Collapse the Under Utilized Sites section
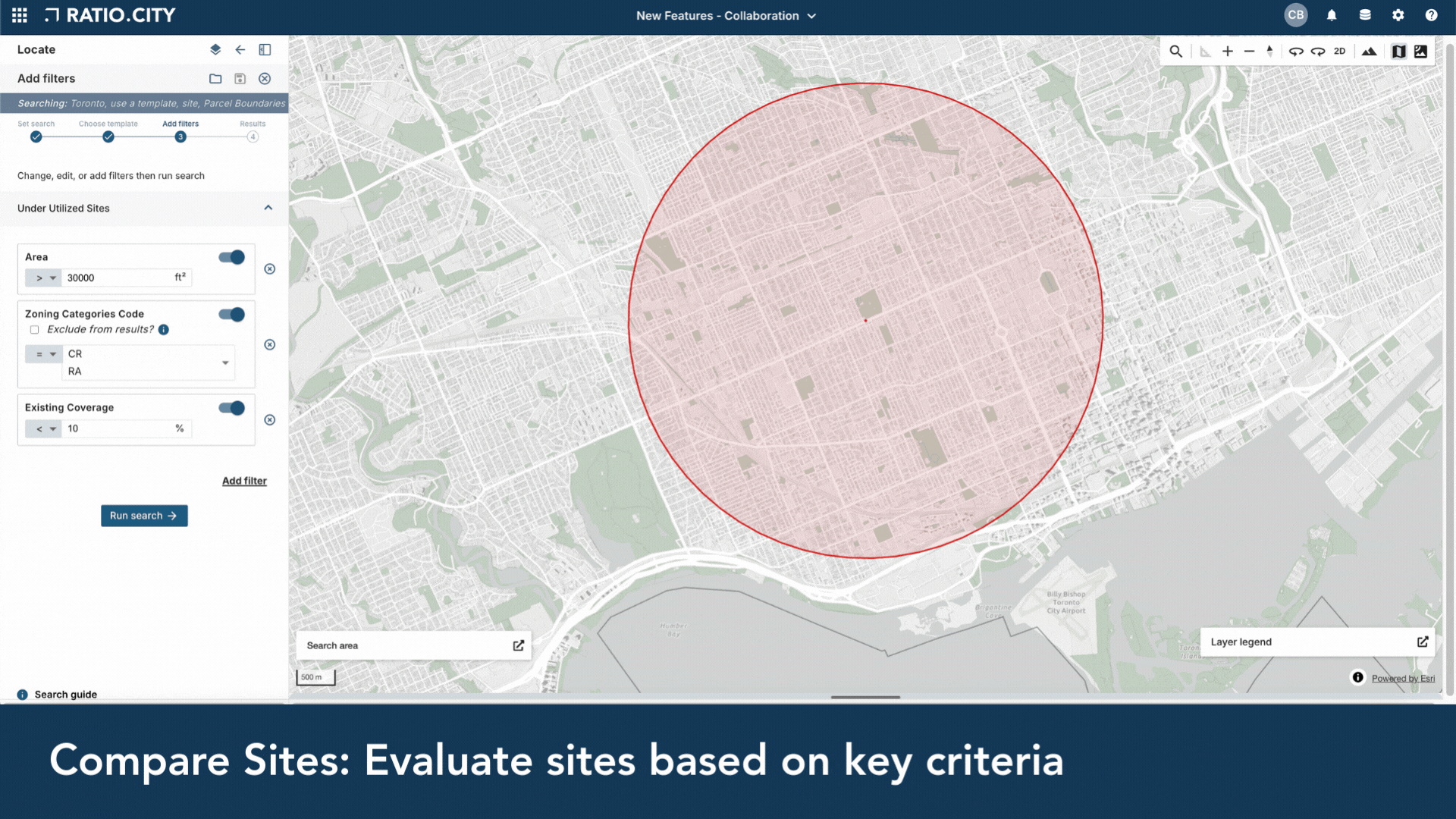Image resolution: width=1456 pixels, height=819 pixels. point(268,208)
